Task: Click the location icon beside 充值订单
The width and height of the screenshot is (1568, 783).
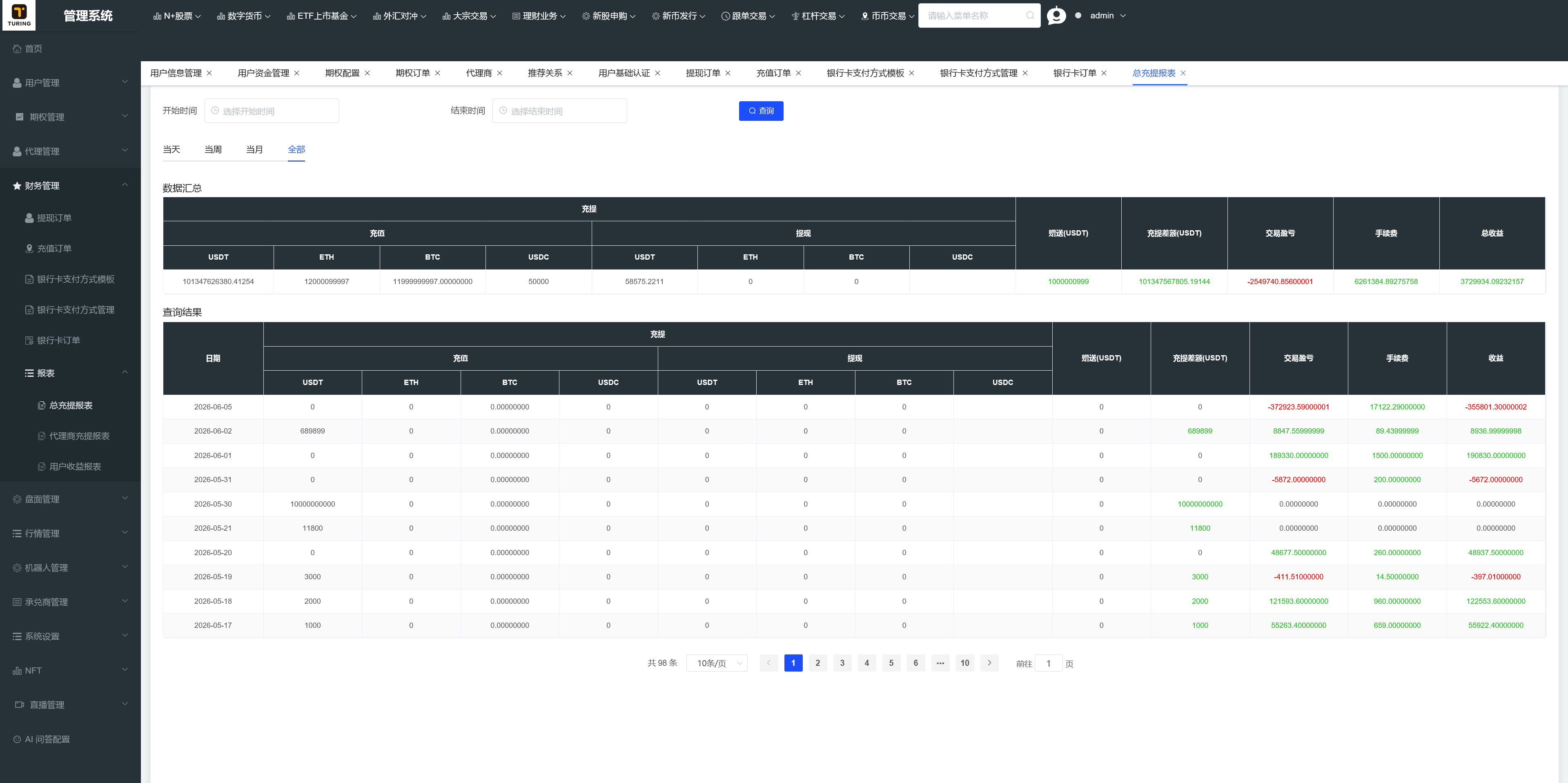Action: [29, 248]
